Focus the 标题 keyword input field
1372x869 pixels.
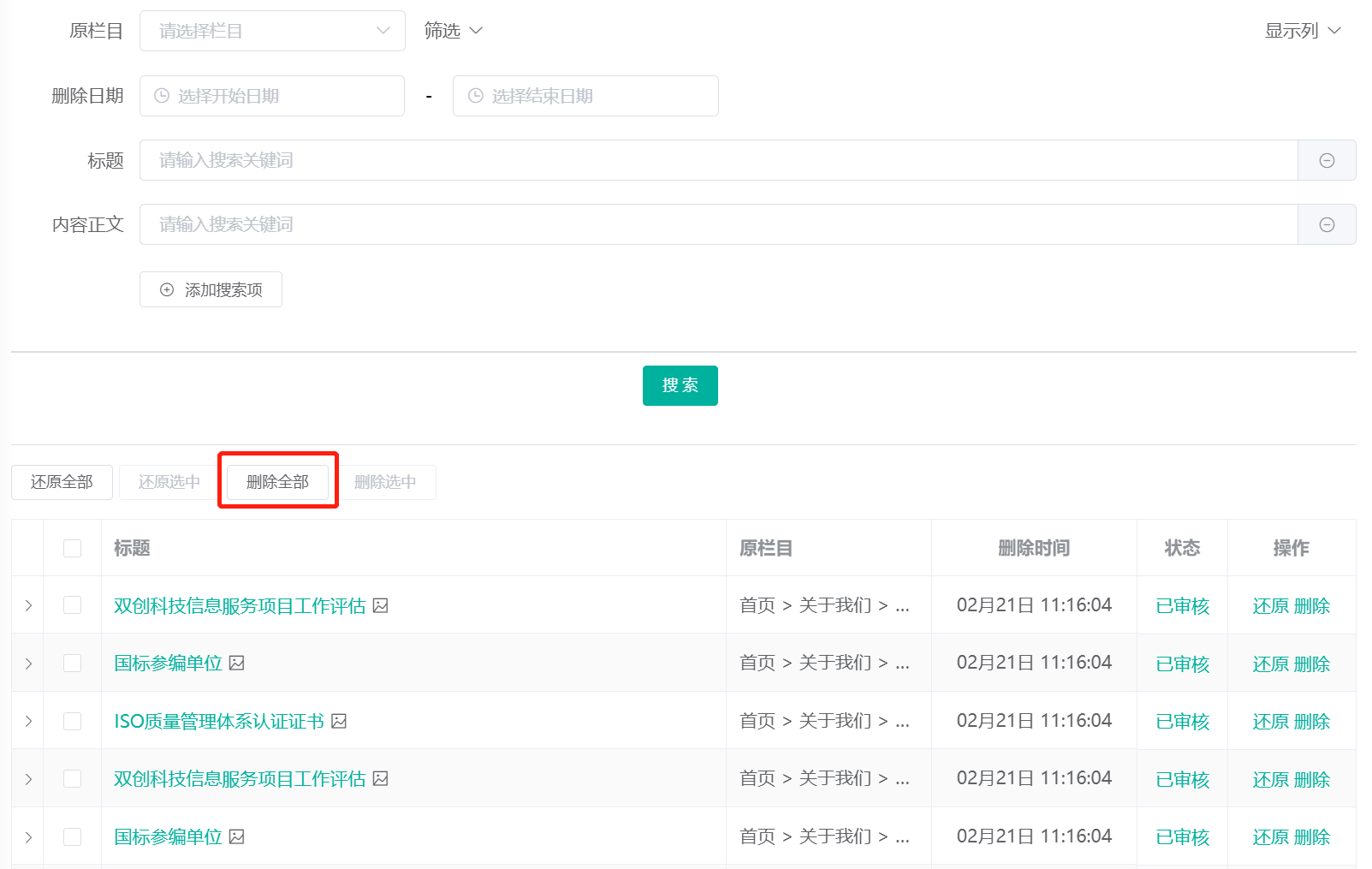pyautogui.click(x=718, y=161)
